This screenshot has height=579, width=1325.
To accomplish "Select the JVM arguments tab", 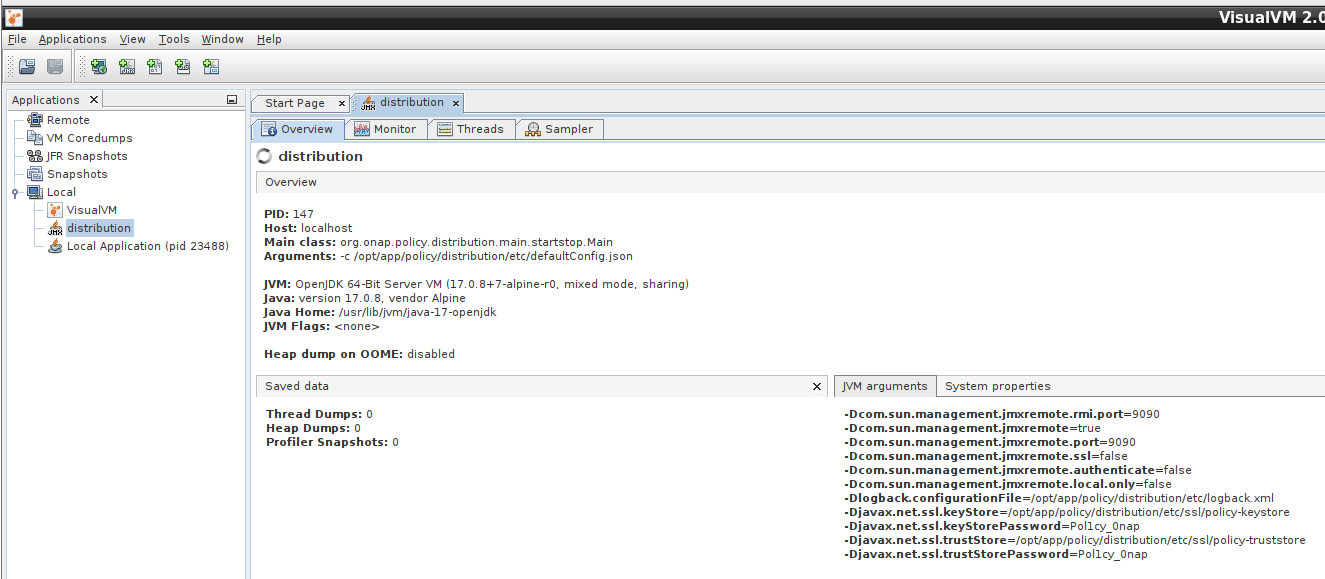I will 884,386.
